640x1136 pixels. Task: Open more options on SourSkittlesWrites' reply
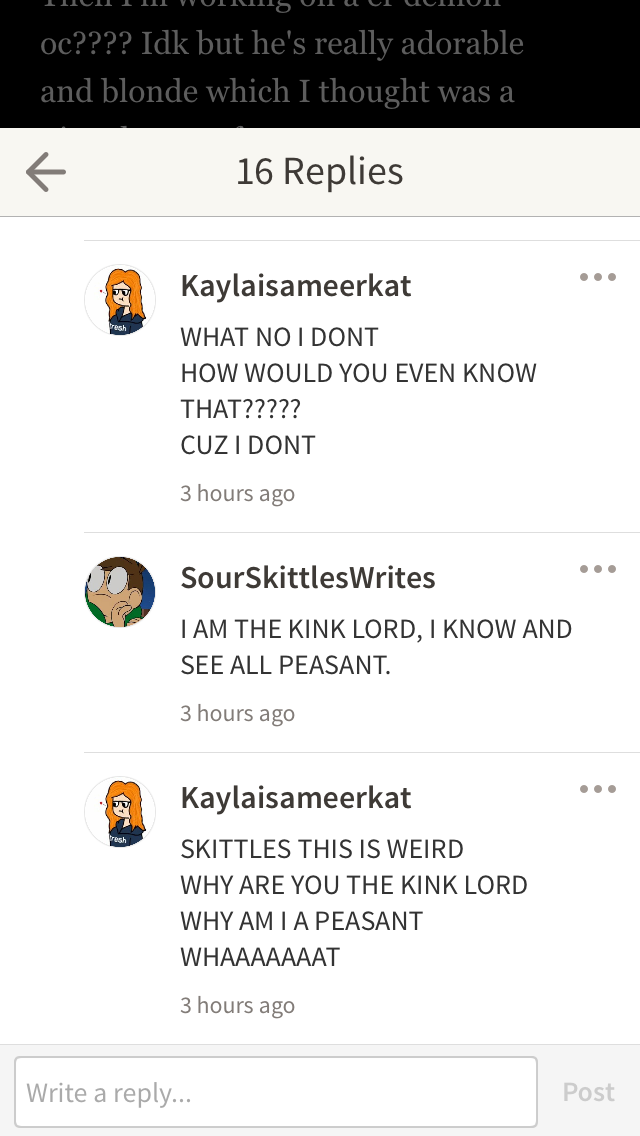(597, 569)
